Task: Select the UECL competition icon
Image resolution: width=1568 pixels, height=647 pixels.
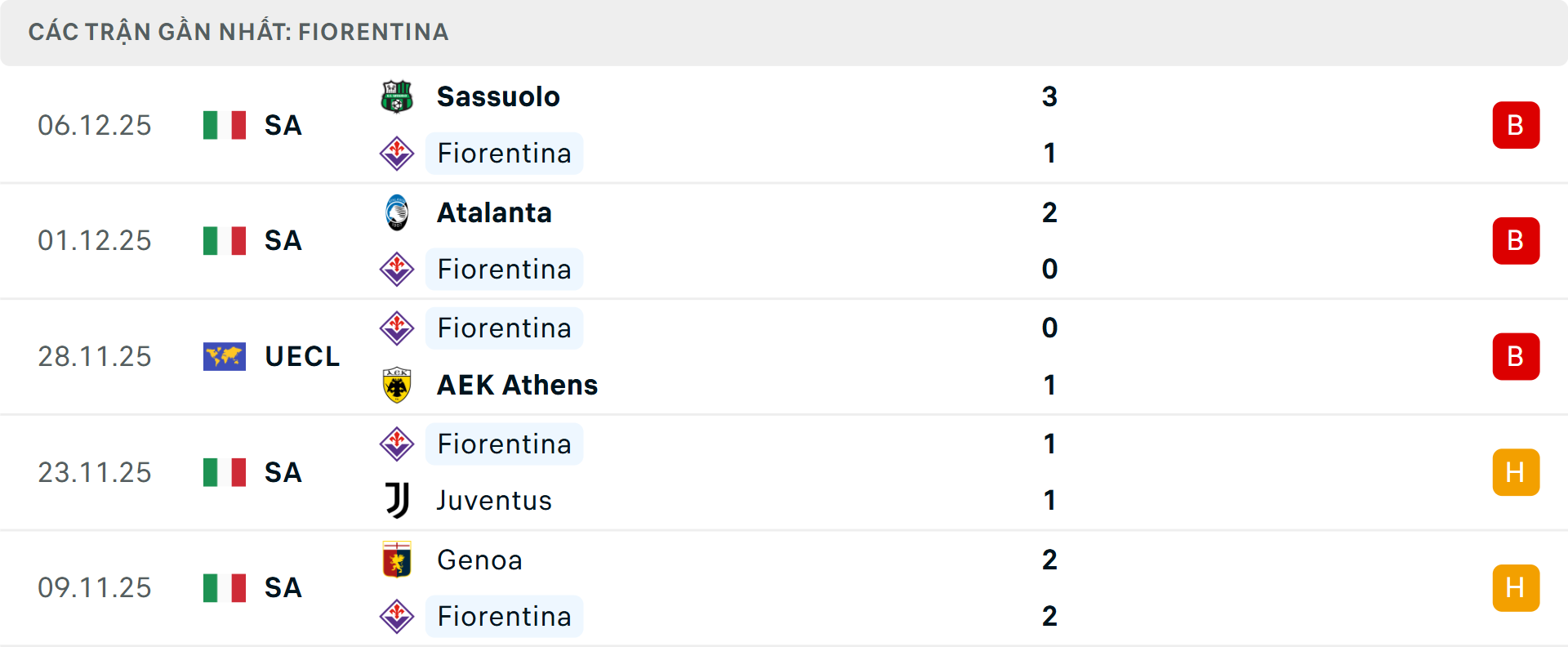Action: tap(225, 356)
